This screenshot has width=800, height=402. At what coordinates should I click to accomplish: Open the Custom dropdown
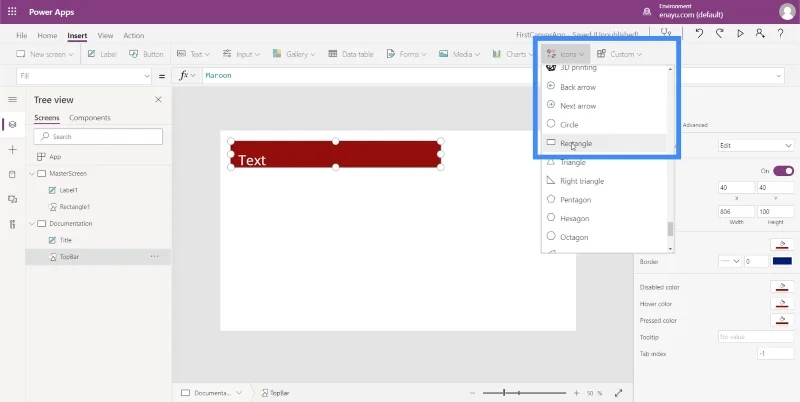click(619, 54)
